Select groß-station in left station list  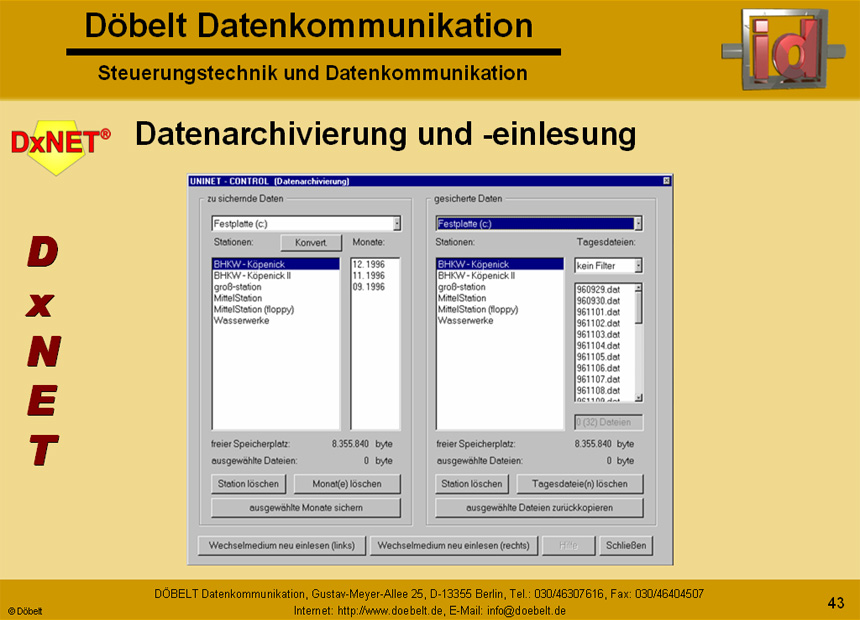[x=276, y=287]
